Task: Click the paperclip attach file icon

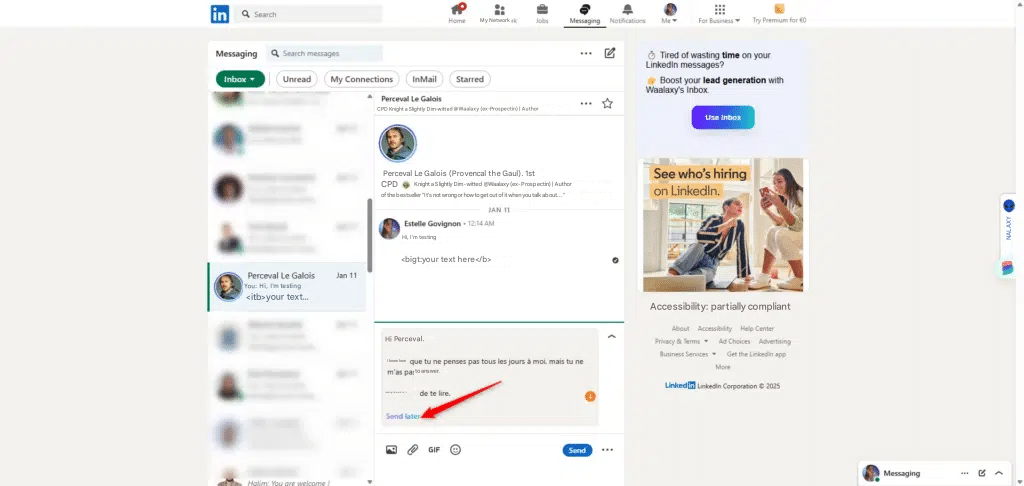Action: (x=412, y=450)
